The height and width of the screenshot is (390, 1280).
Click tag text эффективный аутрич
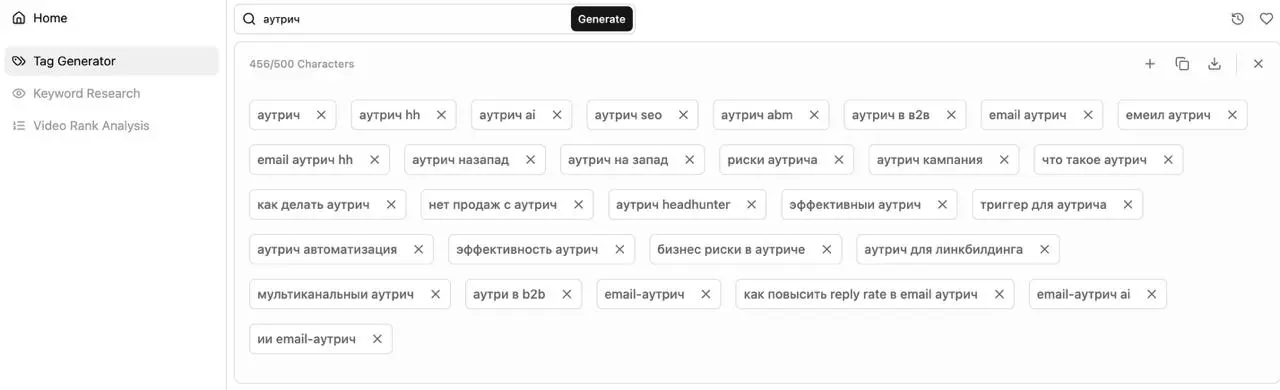[855, 204]
